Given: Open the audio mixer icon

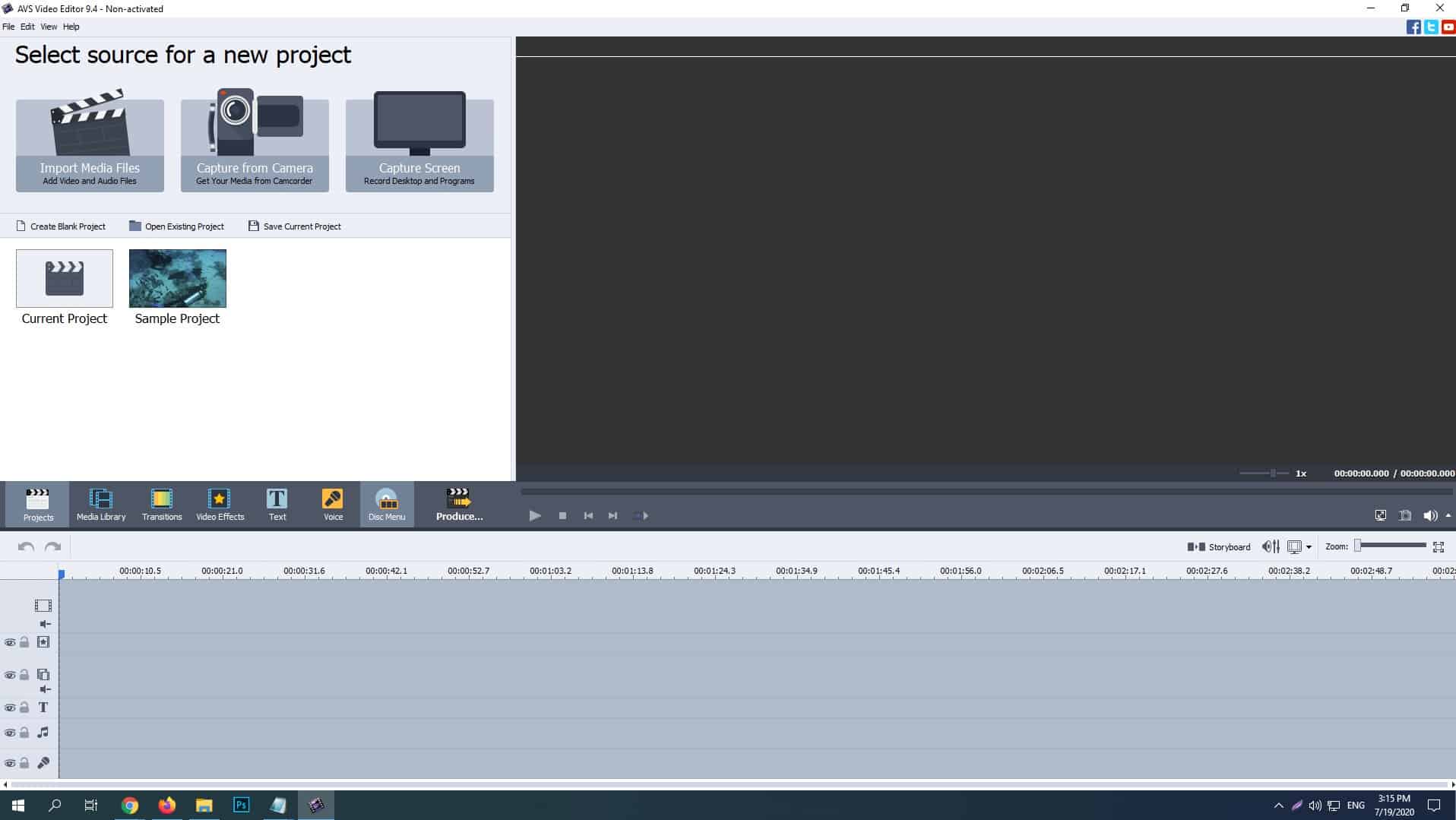Looking at the screenshot, I should click(1271, 546).
